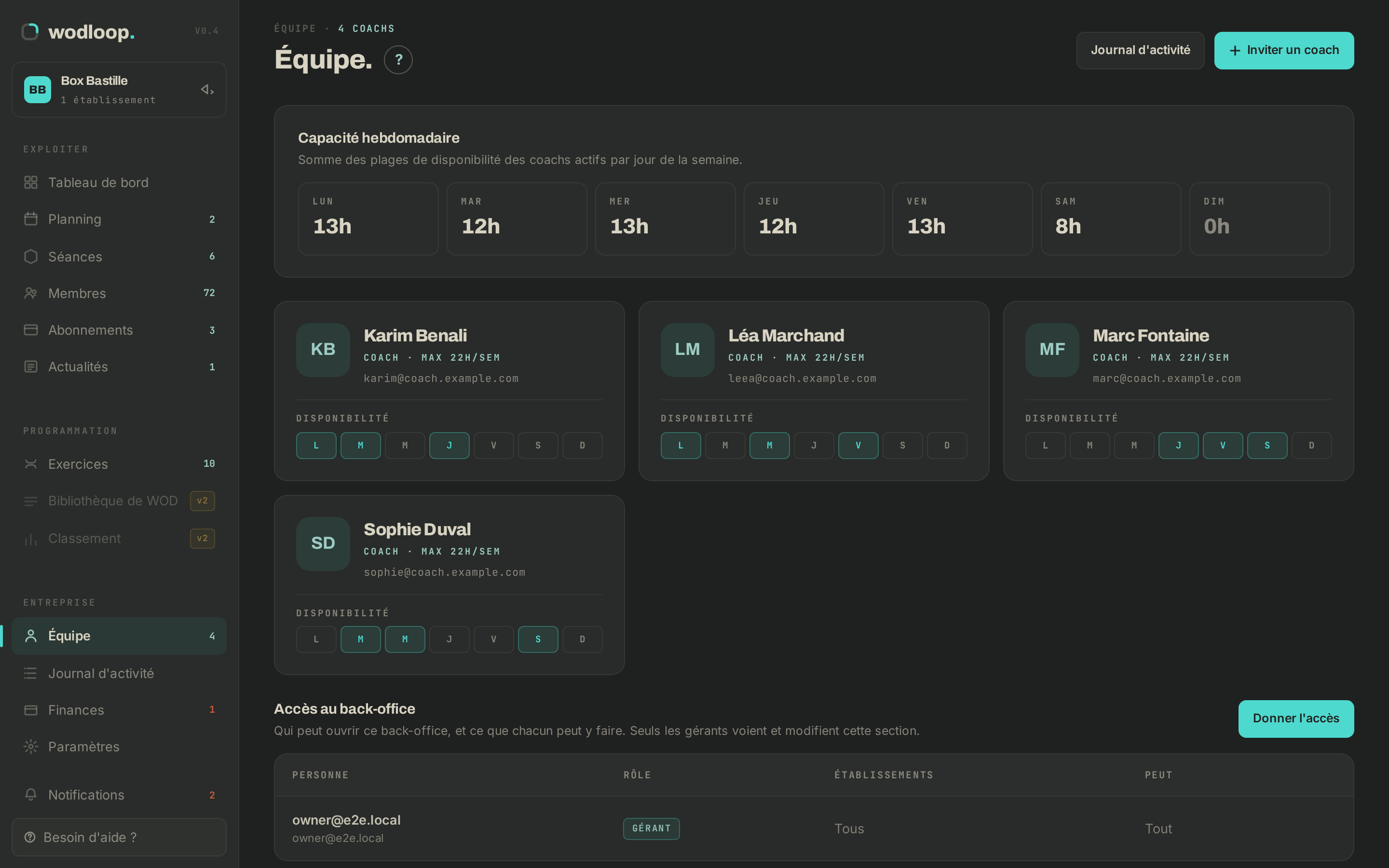Toggle Léa Marchand's V availability day
Viewport: 1389px width, 868px height.
pos(858,446)
